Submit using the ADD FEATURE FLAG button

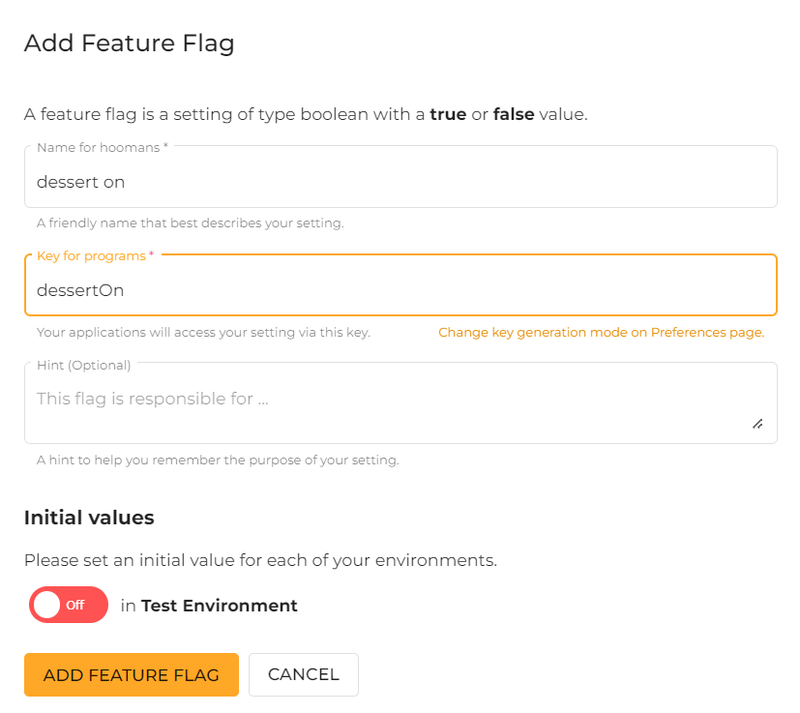[130, 675]
